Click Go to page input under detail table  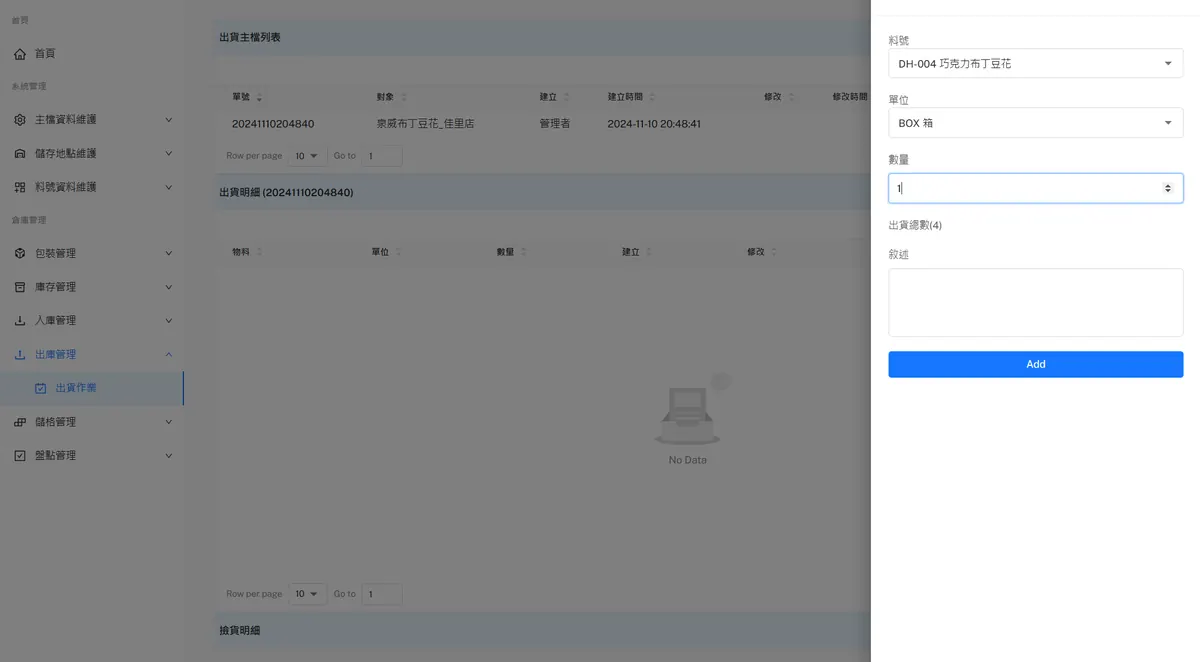click(x=382, y=594)
